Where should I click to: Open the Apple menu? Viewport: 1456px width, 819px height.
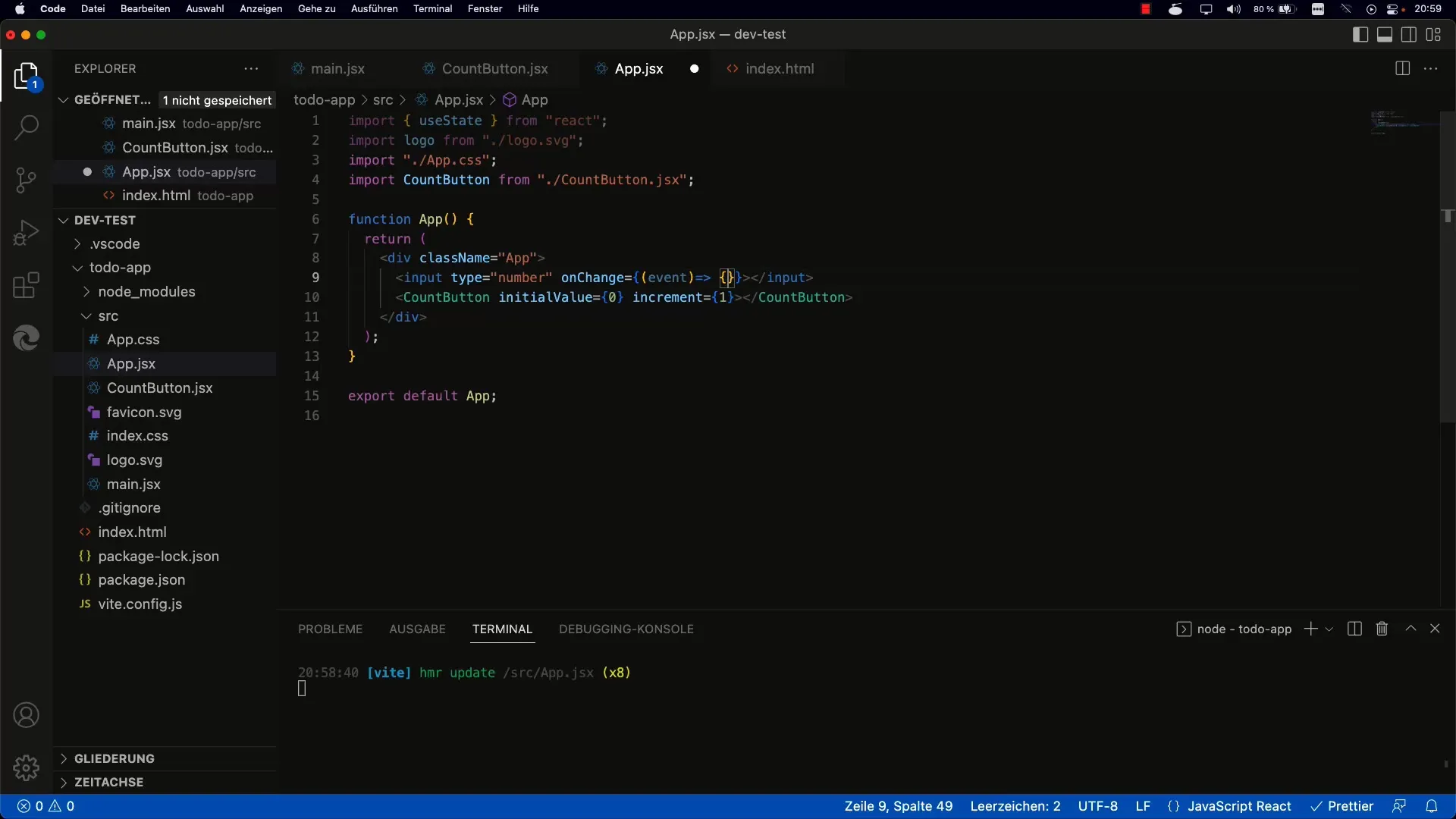[20, 9]
